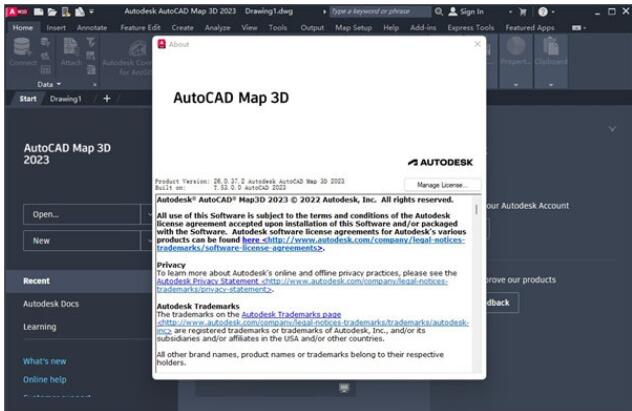Open the Autodesk App Store cart icon
The width and height of the screenshot is (632, 411).
[x=521, y=12]
